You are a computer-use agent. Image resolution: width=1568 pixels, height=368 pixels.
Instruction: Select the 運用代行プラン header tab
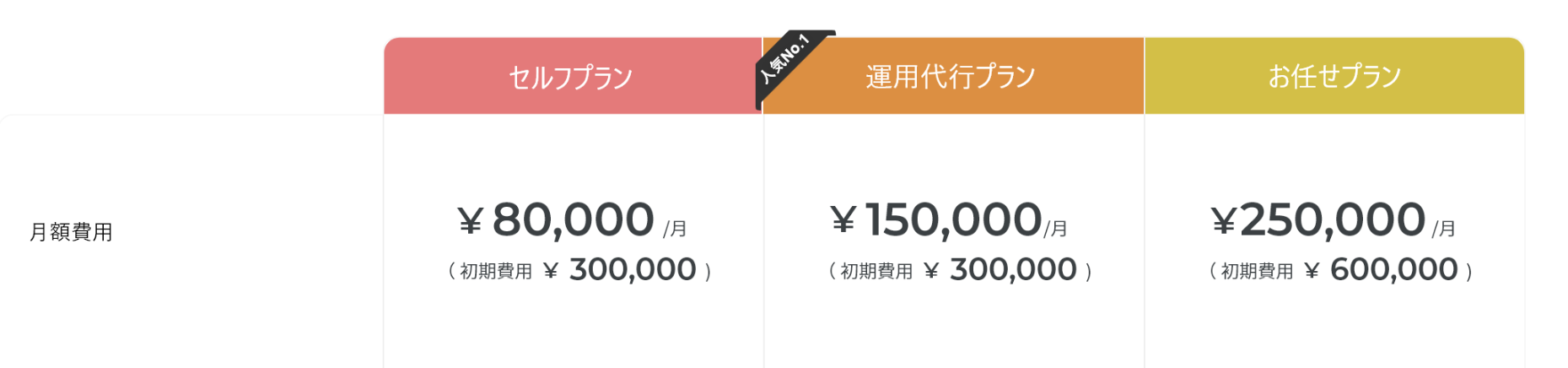coord(951,77)
